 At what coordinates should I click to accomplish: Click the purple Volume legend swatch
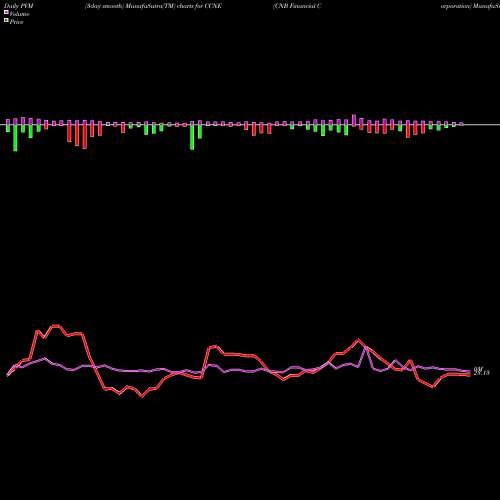(x=6, y=12)
